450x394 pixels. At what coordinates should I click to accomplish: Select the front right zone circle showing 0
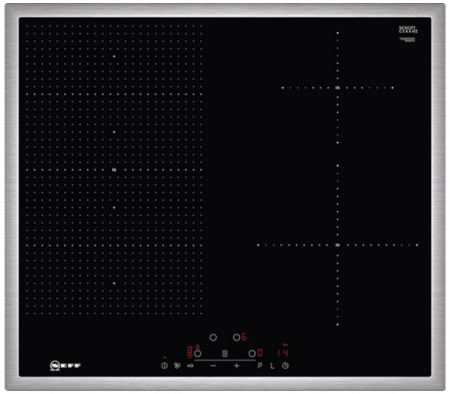tap(252, 353)
